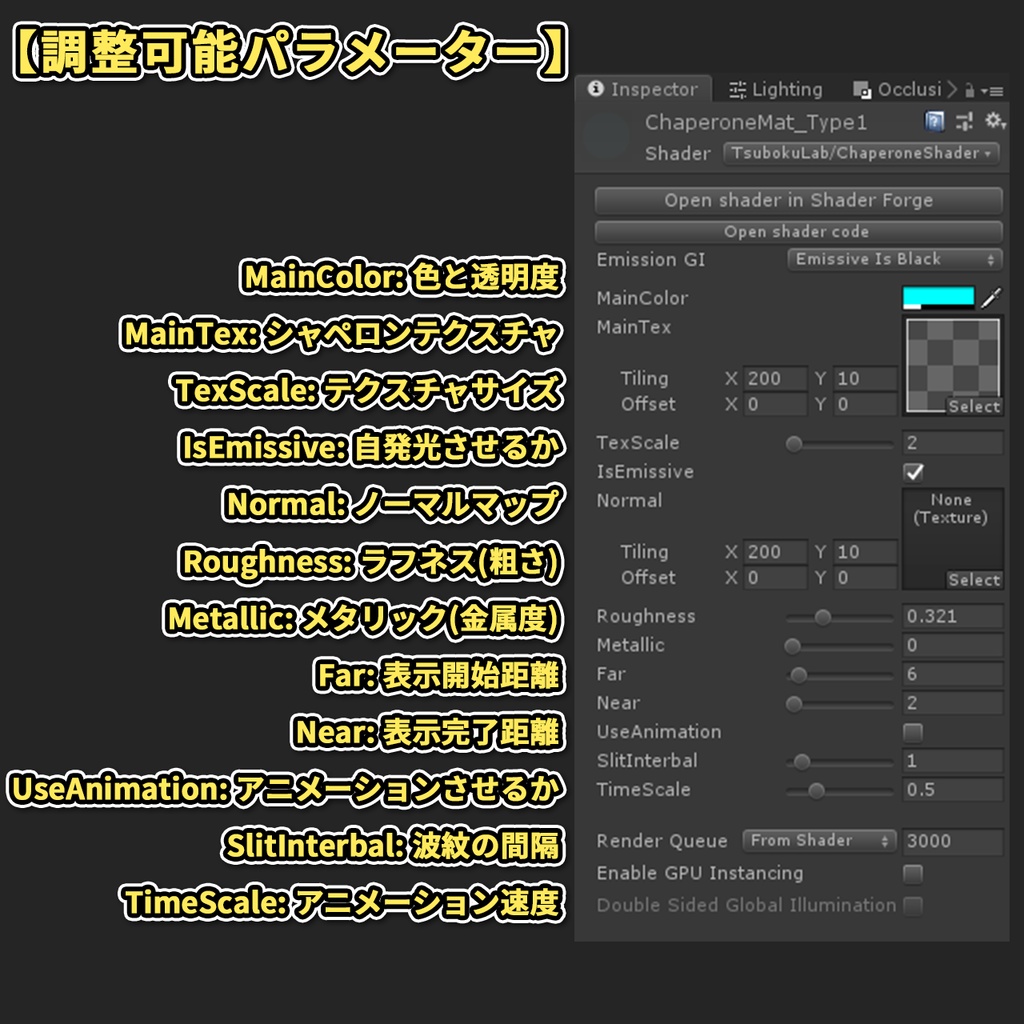
Task: Enable GPU Instancing
Action: pos(913,873)
